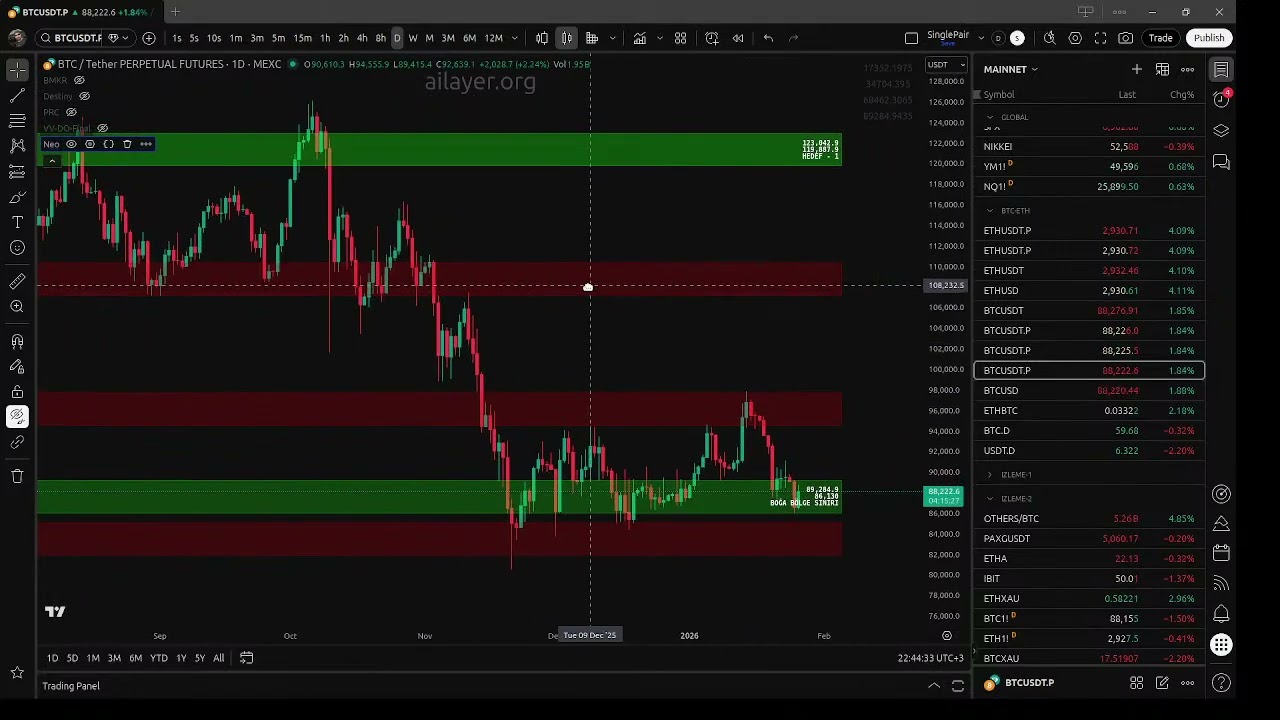This screenshot has height=720, width=1280.
Task: Select the Text annotation tool
Action: pyautogui.click(x=17, y=222)
